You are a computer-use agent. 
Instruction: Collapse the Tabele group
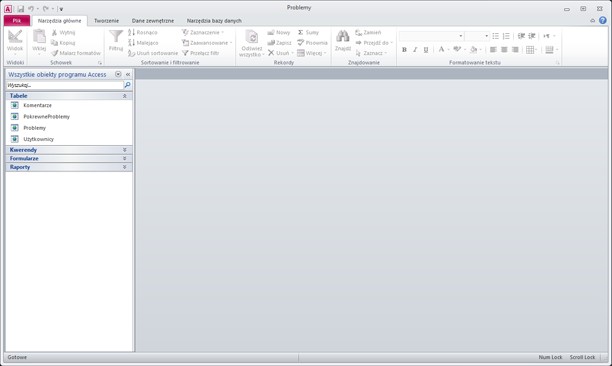click(125, 96)
